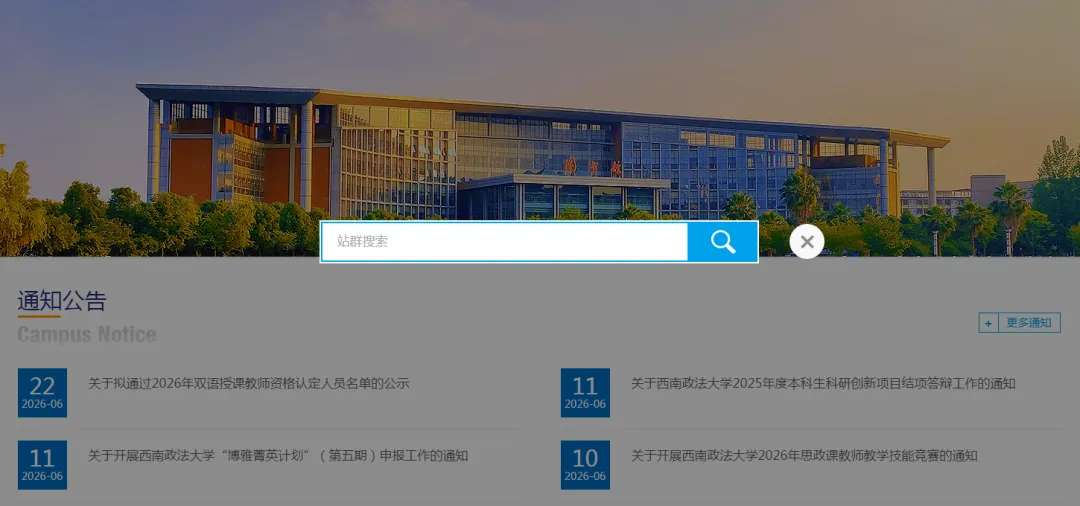Screen dimensions: 1080x506
Task: Open notice about 2026年双语授课教师资格认定 公示
Action: (249, 383)
